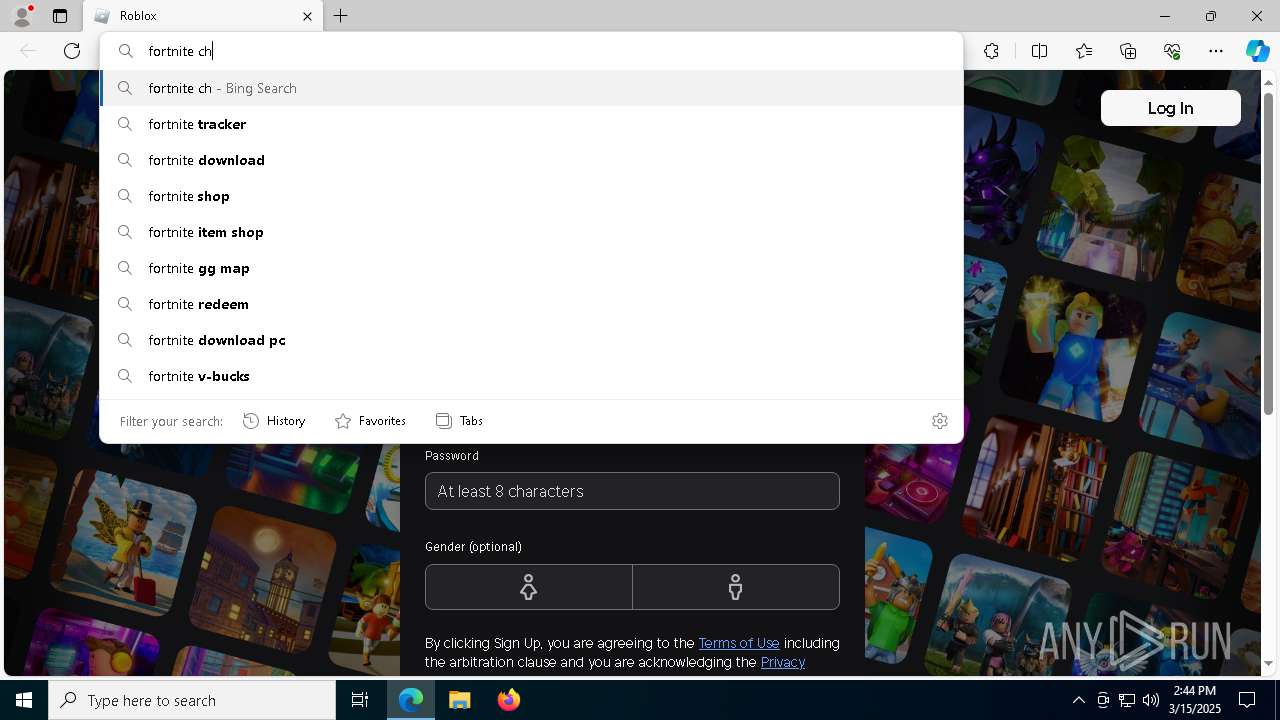
Task: Open the Copilot icon
Action: pos(1257,51)
